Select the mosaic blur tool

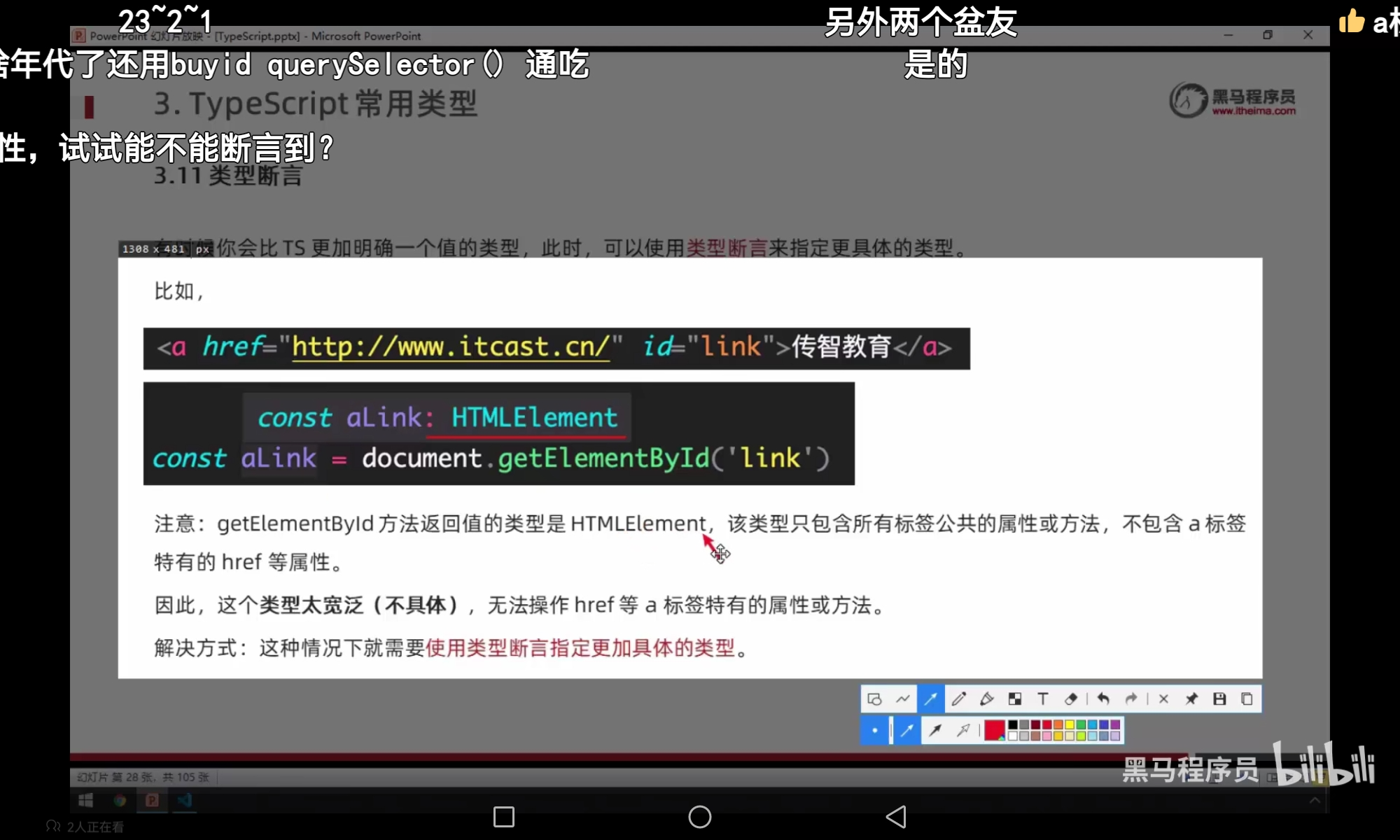[1015, 699]
